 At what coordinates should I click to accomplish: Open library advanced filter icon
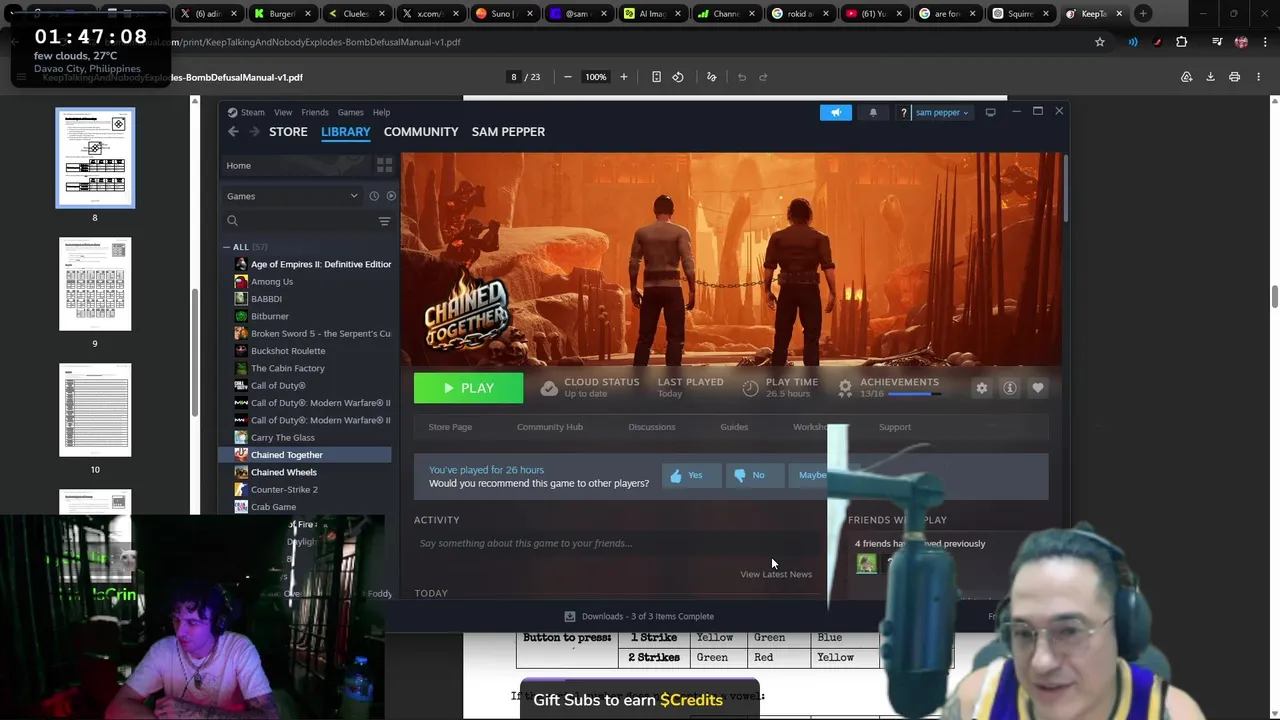(x=384, y=221)
